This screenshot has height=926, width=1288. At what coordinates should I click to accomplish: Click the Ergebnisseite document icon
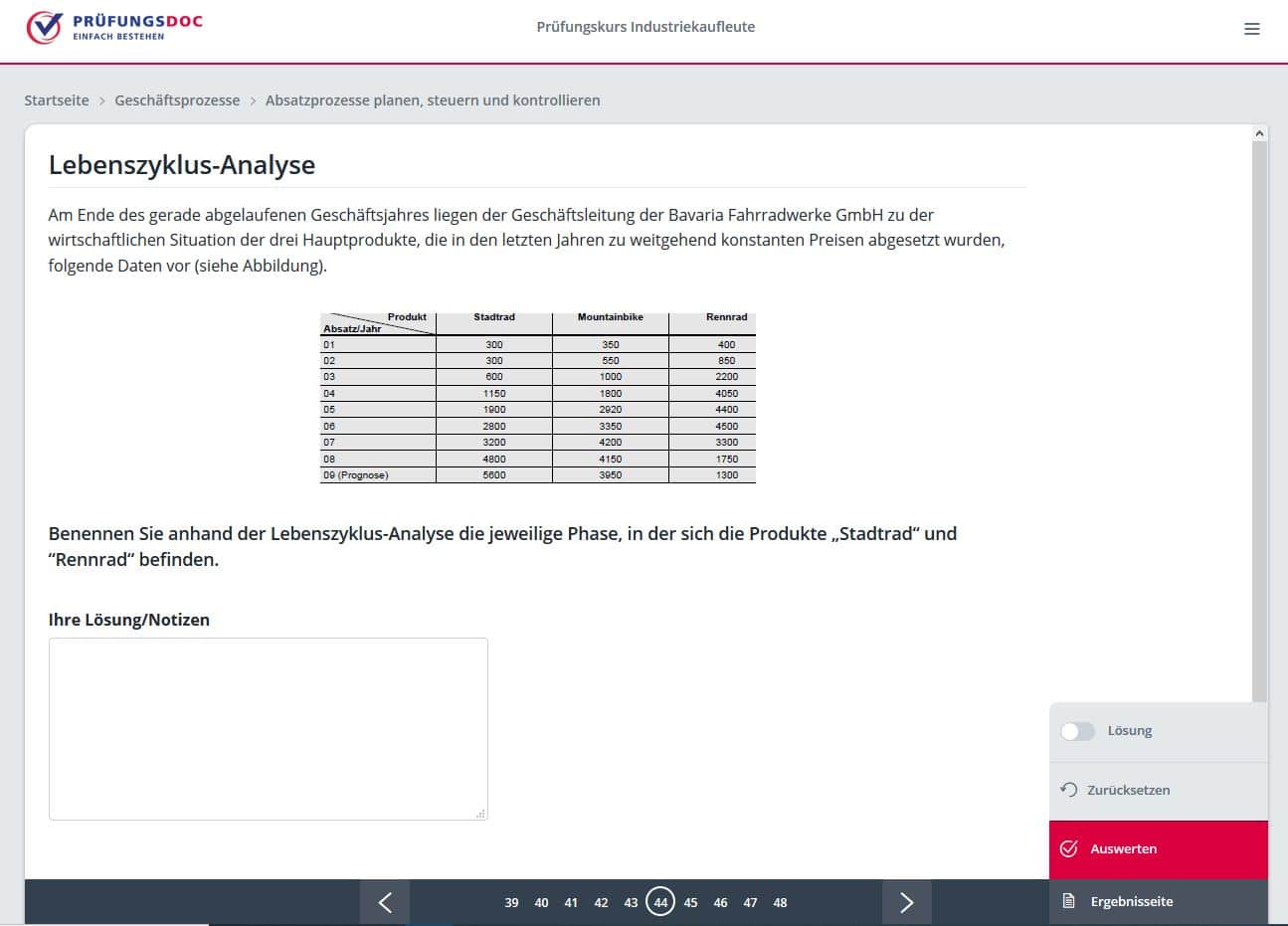click(x=1069, y=901)
